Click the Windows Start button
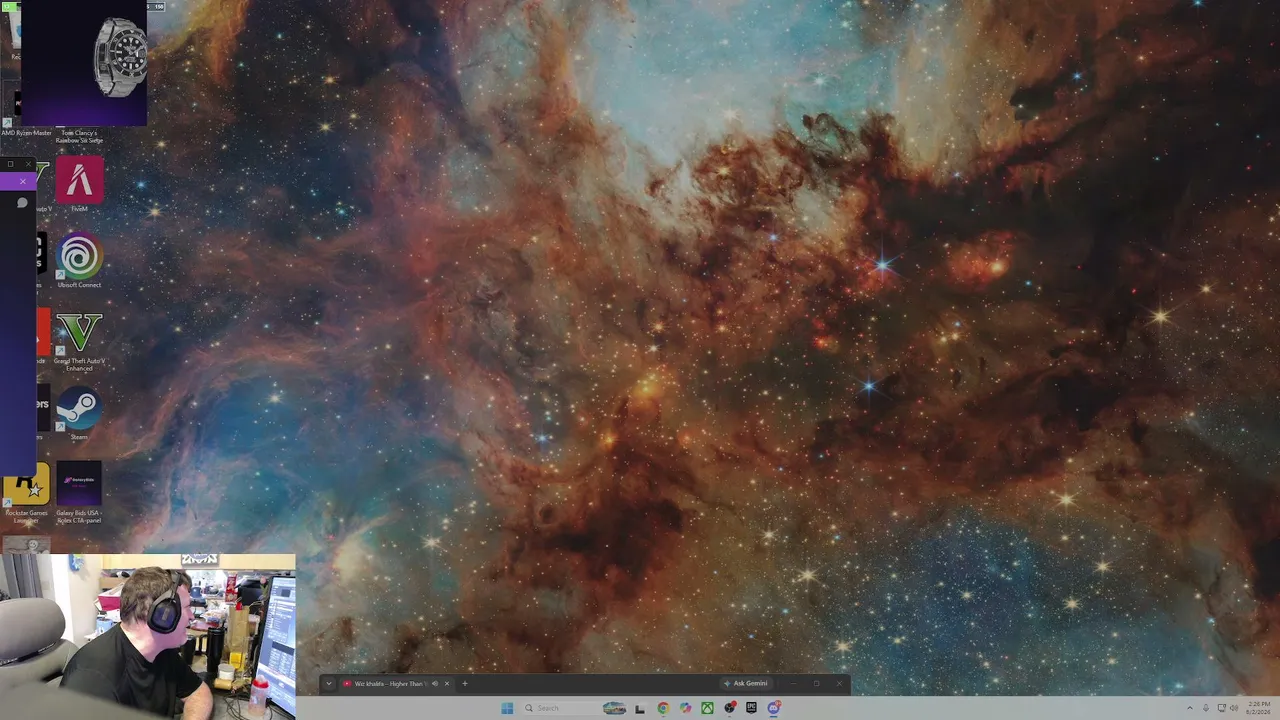This screenshot has height=720, width=1280. coord(507,708)
